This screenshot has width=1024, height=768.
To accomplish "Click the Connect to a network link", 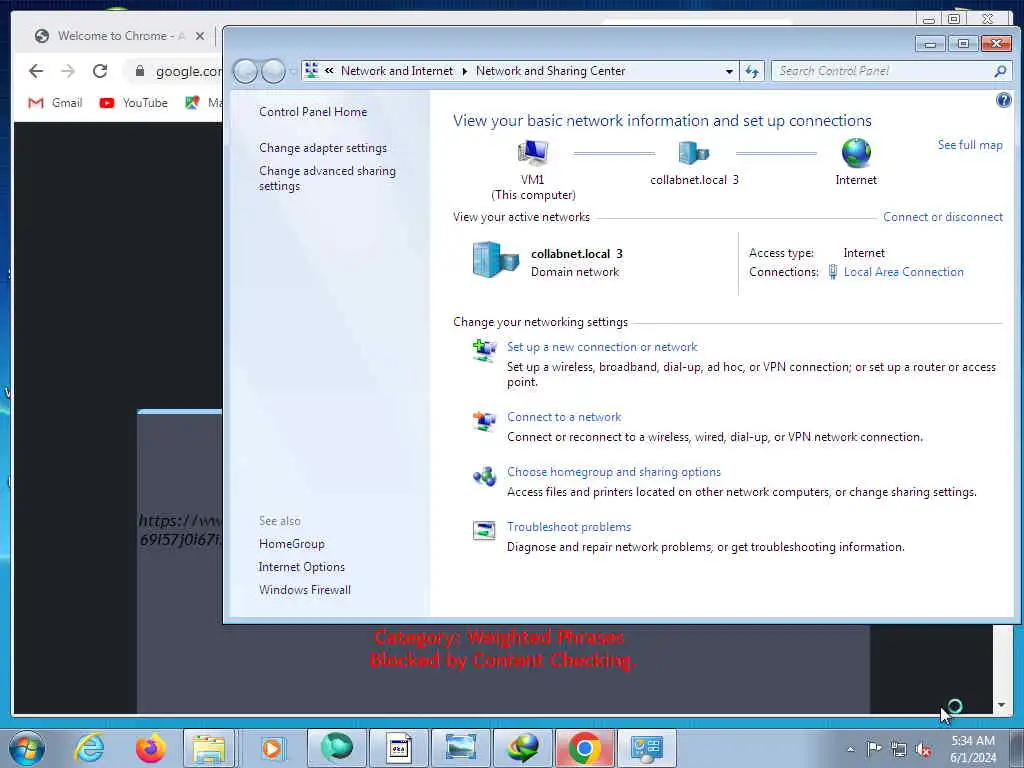I will pyautogui.click(x=564, y=417).
